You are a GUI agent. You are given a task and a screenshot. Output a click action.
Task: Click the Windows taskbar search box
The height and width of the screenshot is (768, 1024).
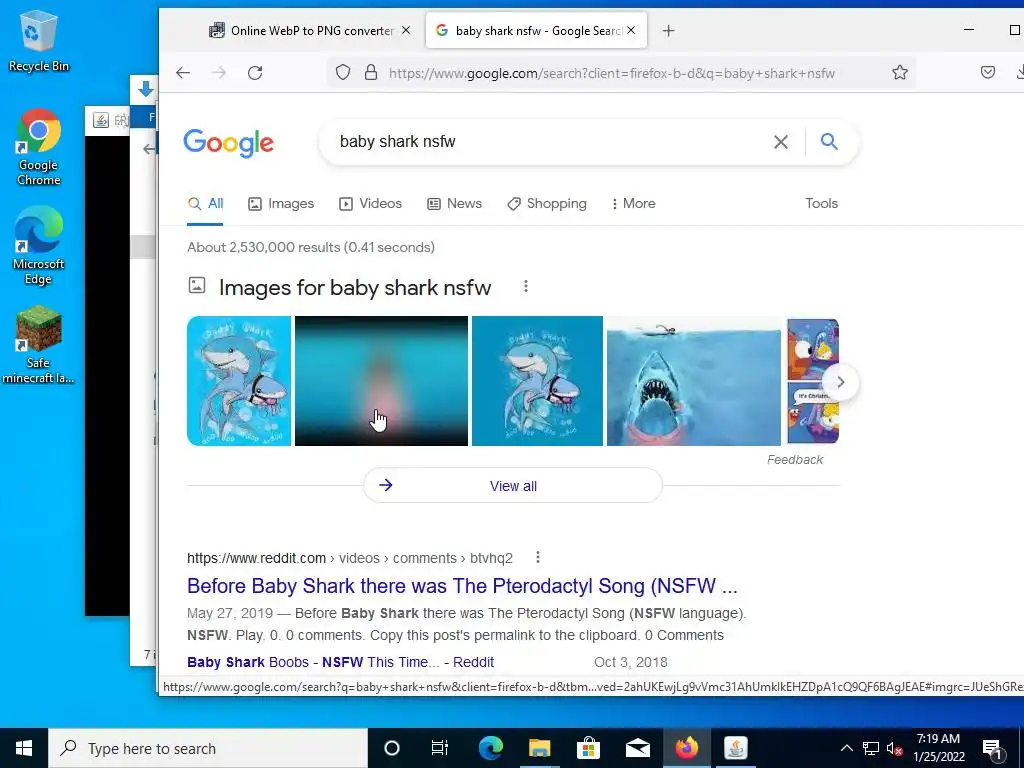coord(208,748)
